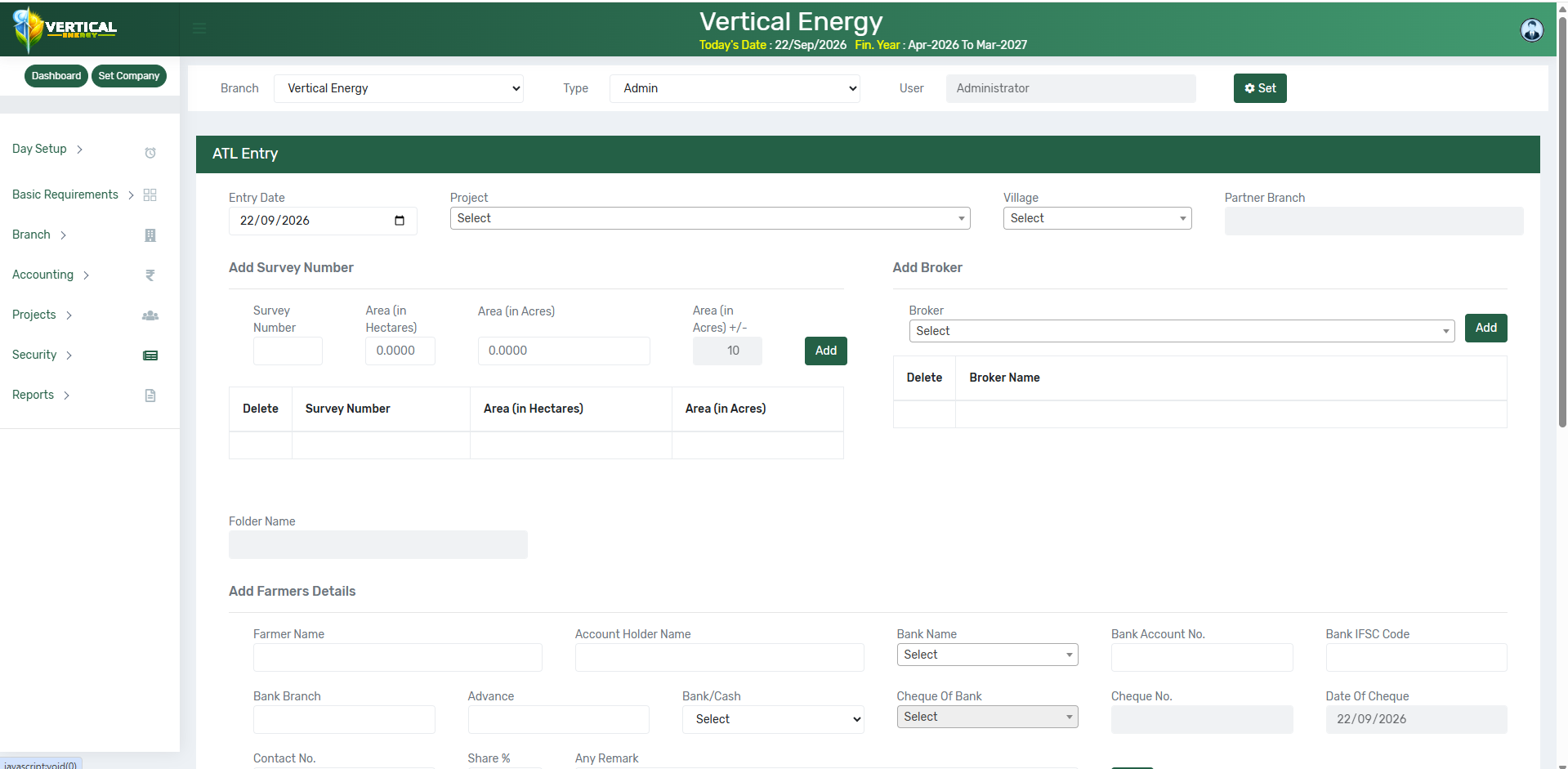1568x769 pixels.
Task: Open the Broker select dropdown
Action: click(1182, 331)
